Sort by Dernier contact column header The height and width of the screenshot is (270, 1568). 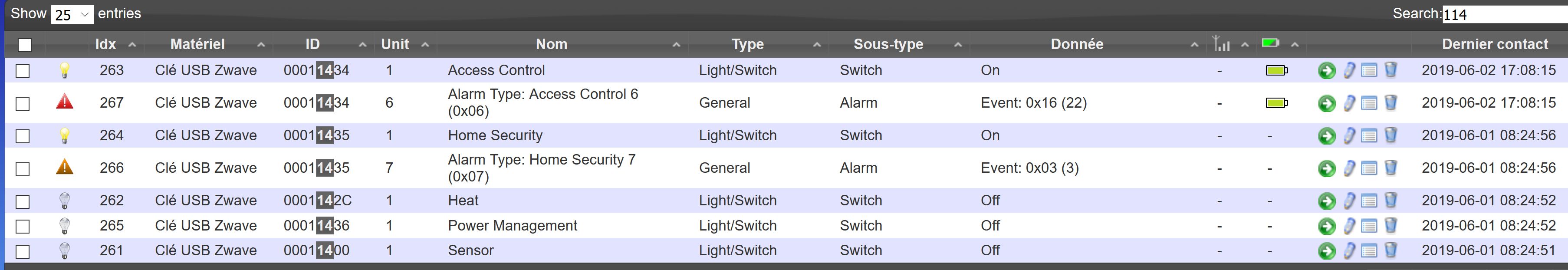pos(1494,44)
